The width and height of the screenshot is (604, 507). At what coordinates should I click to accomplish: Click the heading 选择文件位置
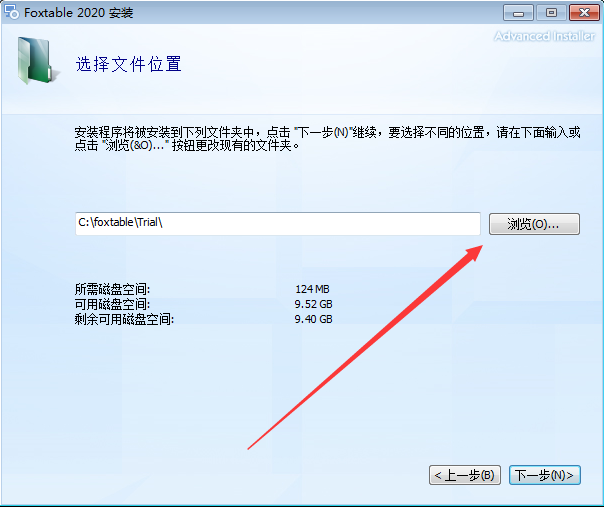pyautogui.click(x=128, y=64)
